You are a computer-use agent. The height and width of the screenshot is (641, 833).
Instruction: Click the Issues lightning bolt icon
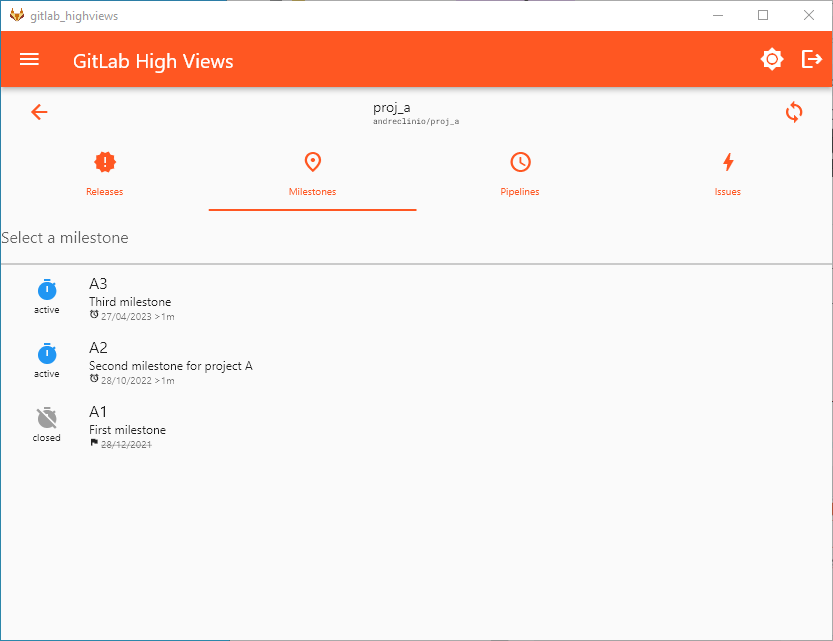click(728, 162)
